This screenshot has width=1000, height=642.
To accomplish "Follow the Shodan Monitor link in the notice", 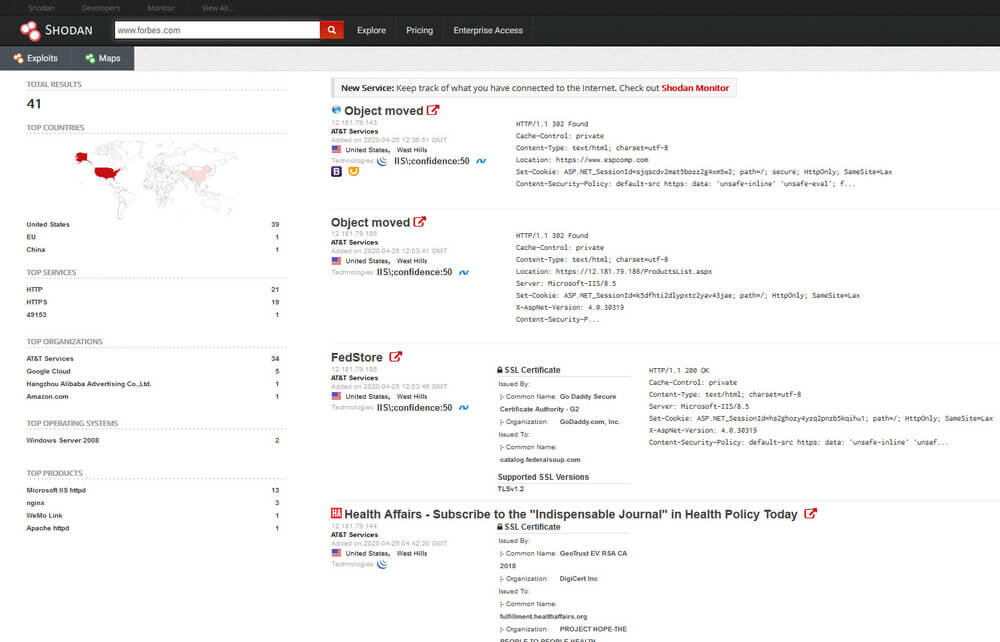I will point(695,88).
